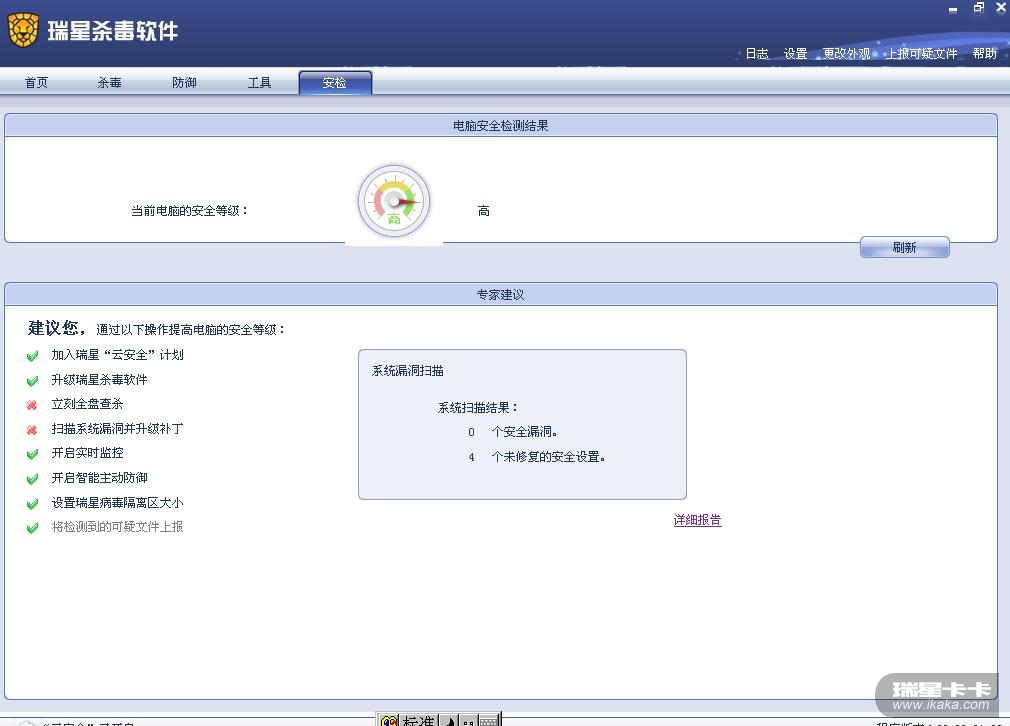Select 开启实时监控 suggestion
Viewport: 1010px width, 726px height.
click(87, 453)
